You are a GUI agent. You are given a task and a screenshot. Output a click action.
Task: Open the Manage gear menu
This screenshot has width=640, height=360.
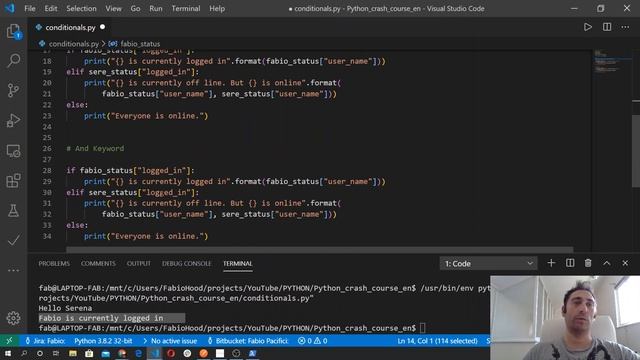coord(13,318)
